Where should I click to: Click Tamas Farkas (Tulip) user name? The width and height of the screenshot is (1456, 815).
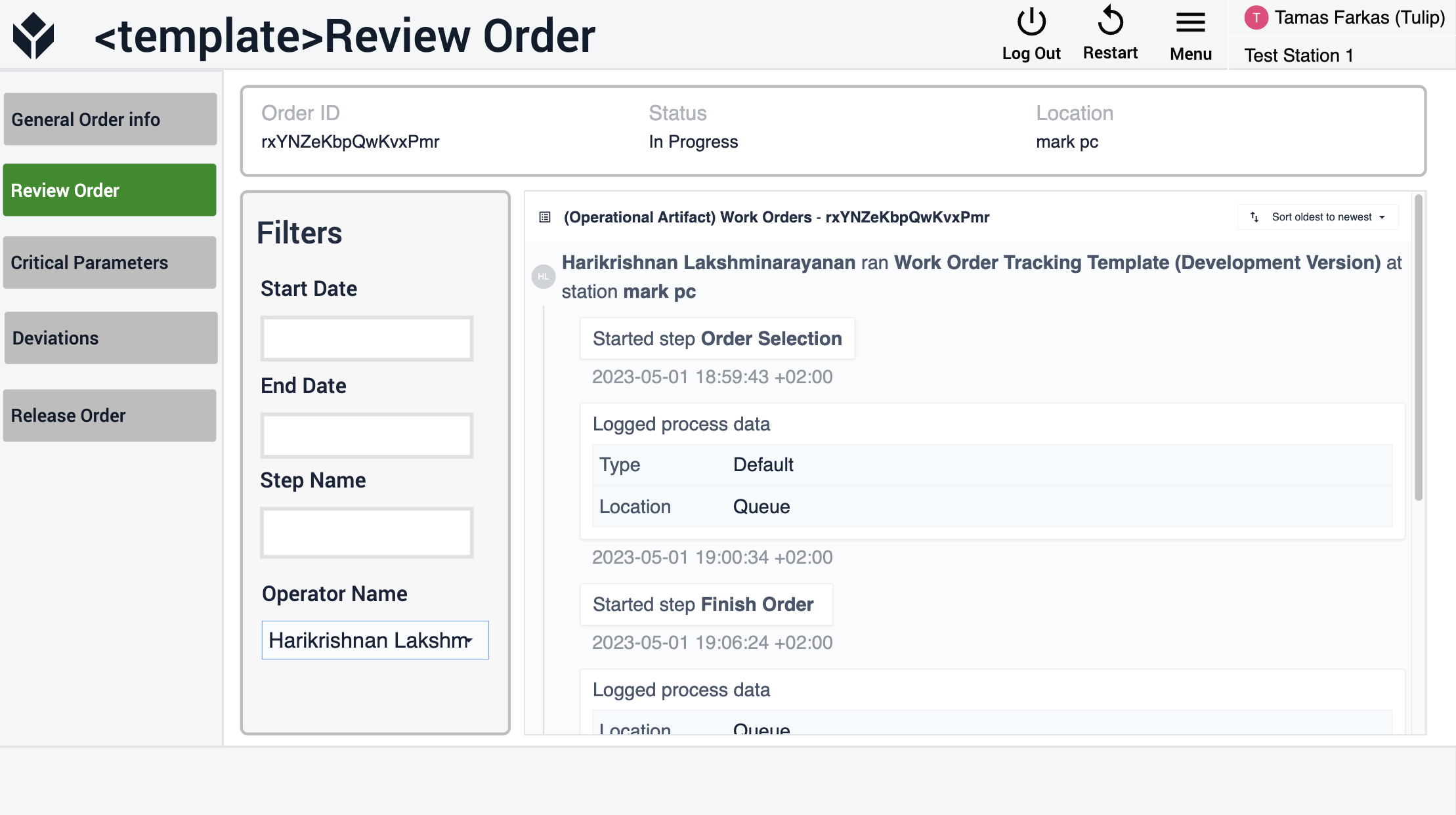[x=1360, y=18]
